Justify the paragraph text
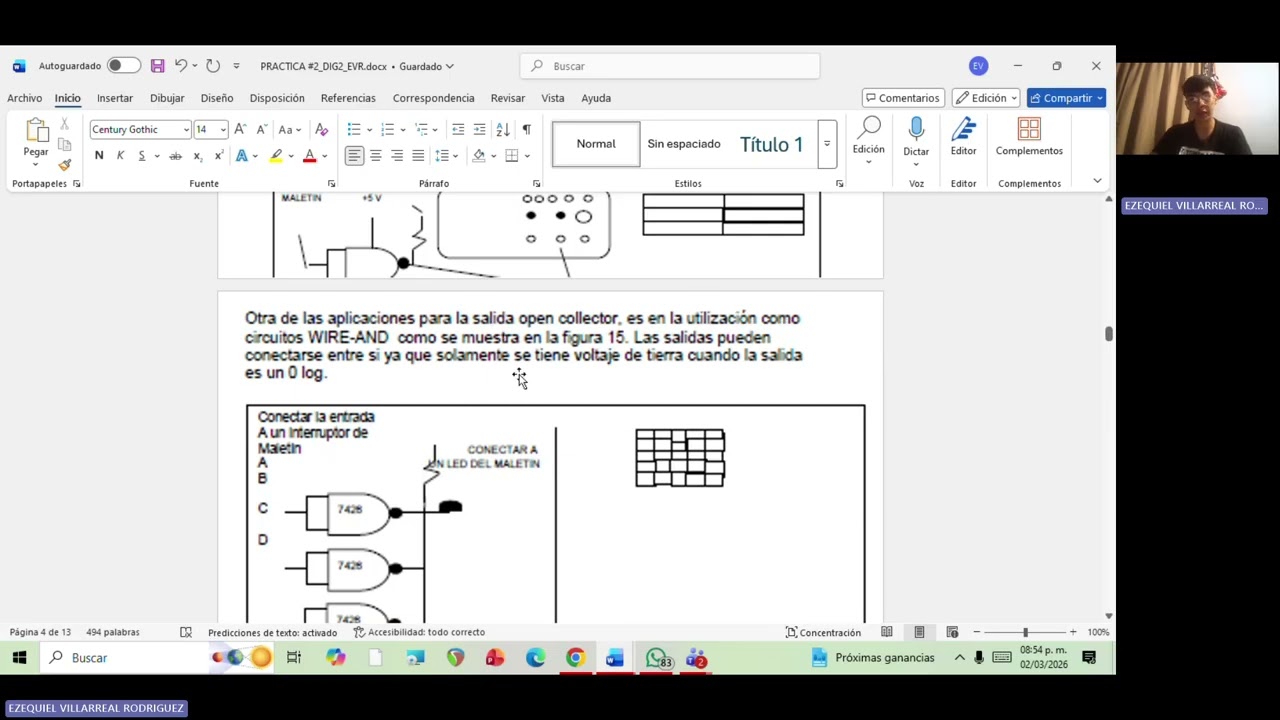The height and width of the screenshot is (720, 1280). click(418, 156)
